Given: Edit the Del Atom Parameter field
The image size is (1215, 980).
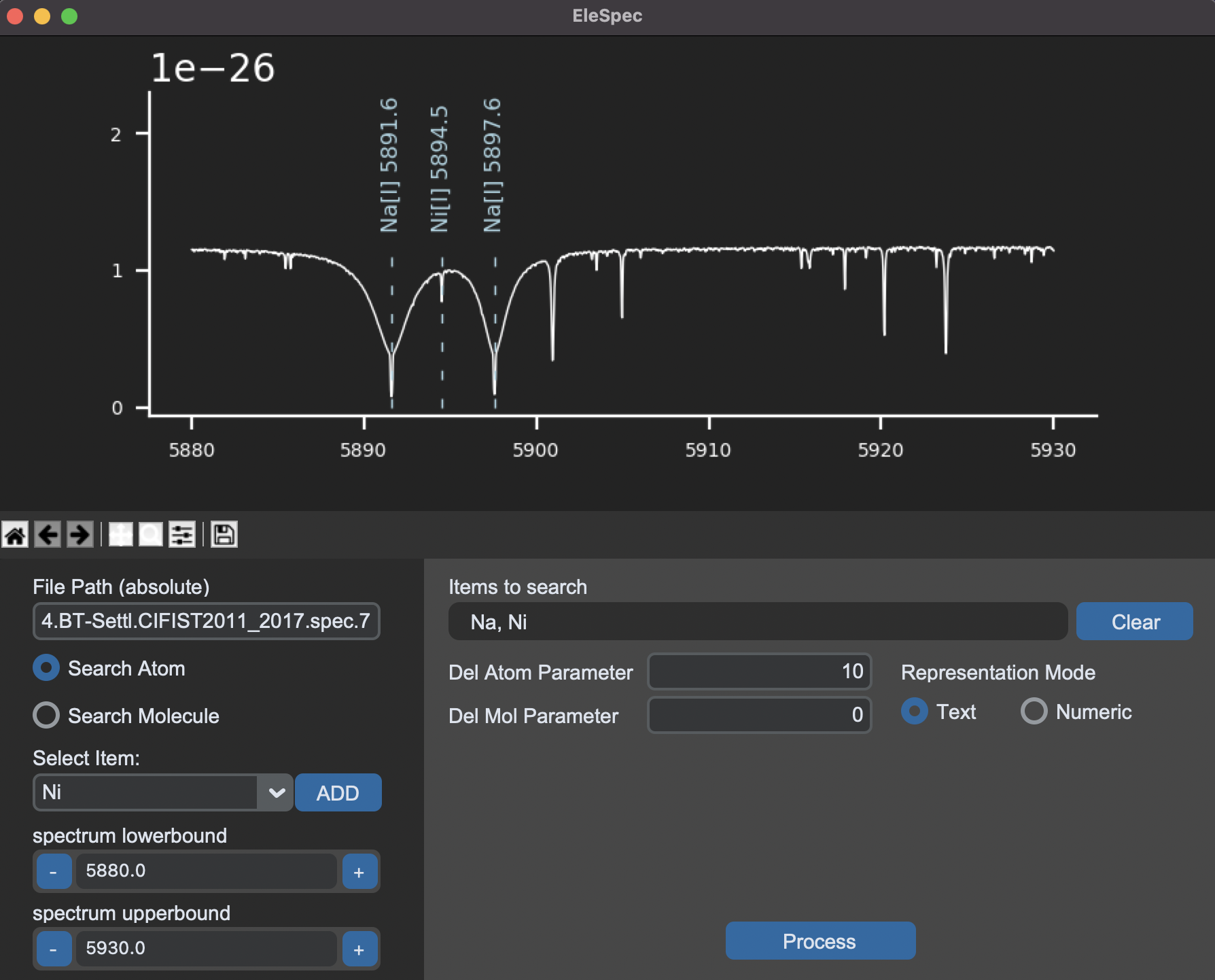Looking at the screenshot, I should 760,671.
